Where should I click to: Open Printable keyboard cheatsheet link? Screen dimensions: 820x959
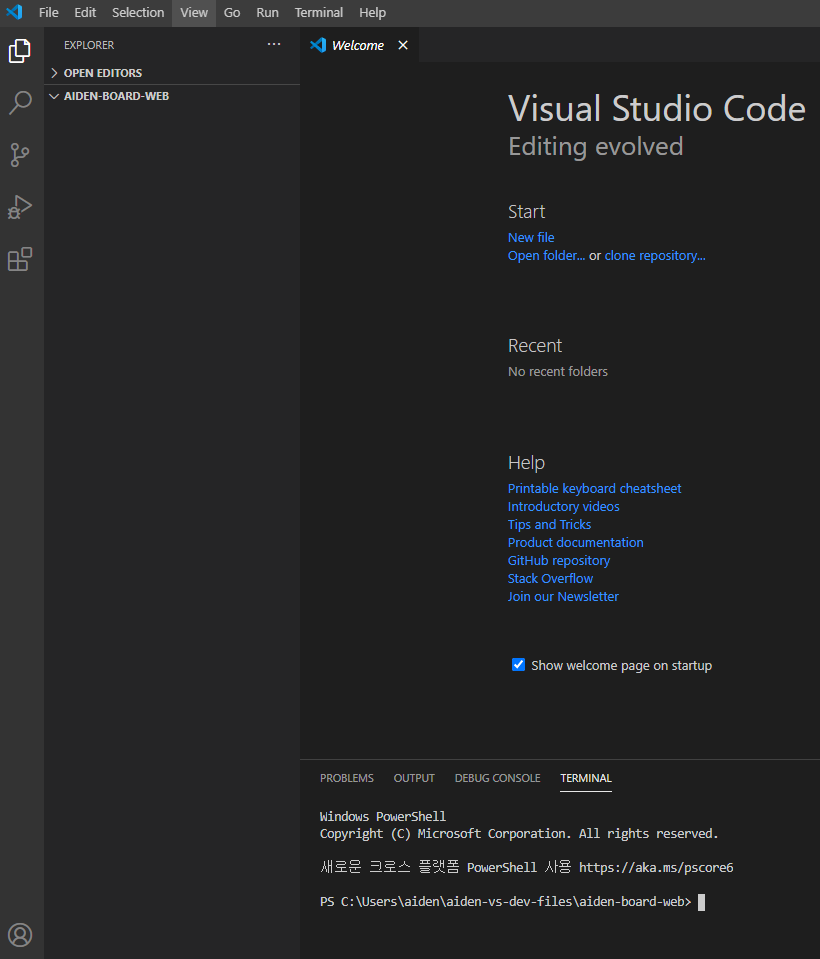point(594,489)
